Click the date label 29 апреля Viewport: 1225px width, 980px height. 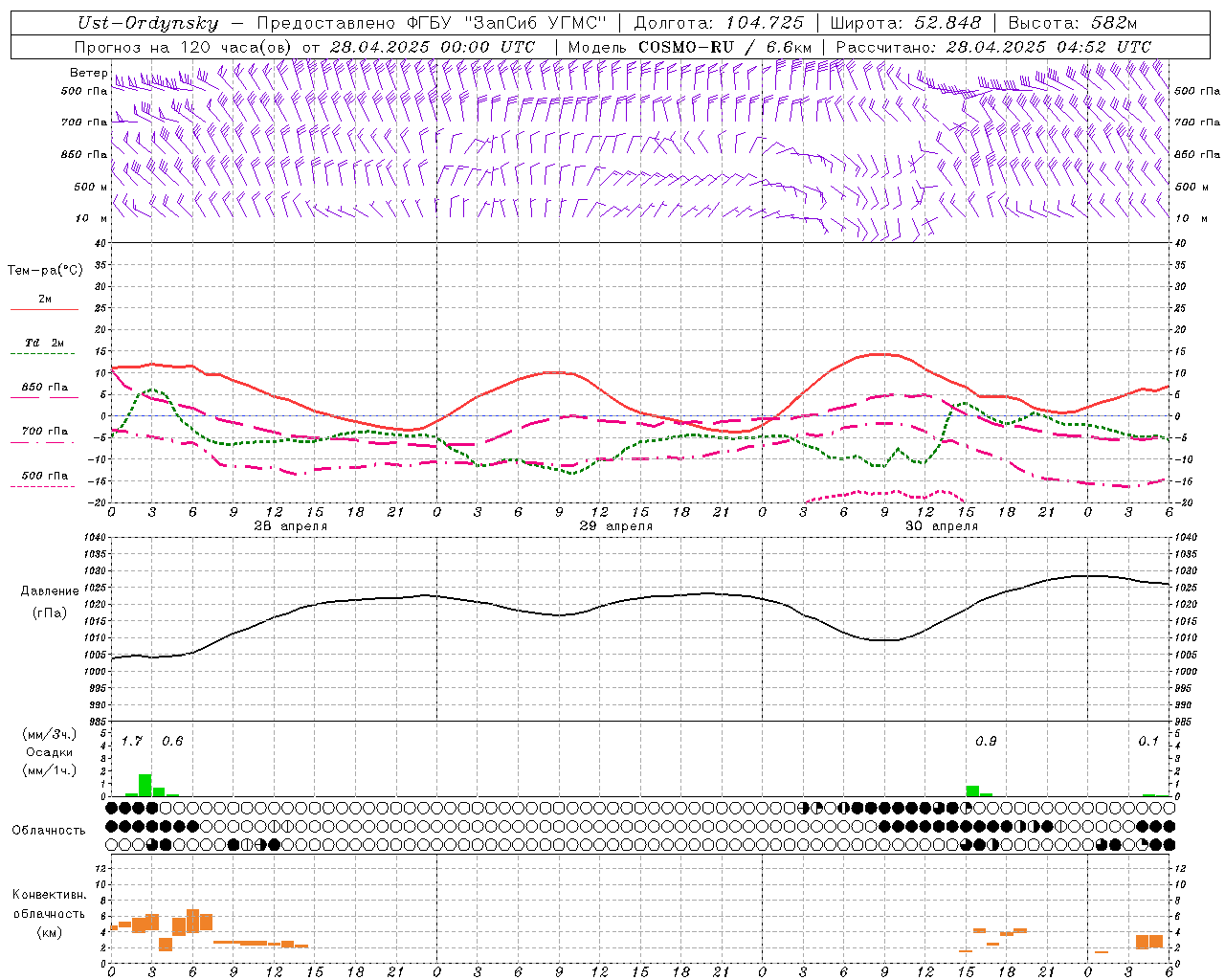(616, 526)
